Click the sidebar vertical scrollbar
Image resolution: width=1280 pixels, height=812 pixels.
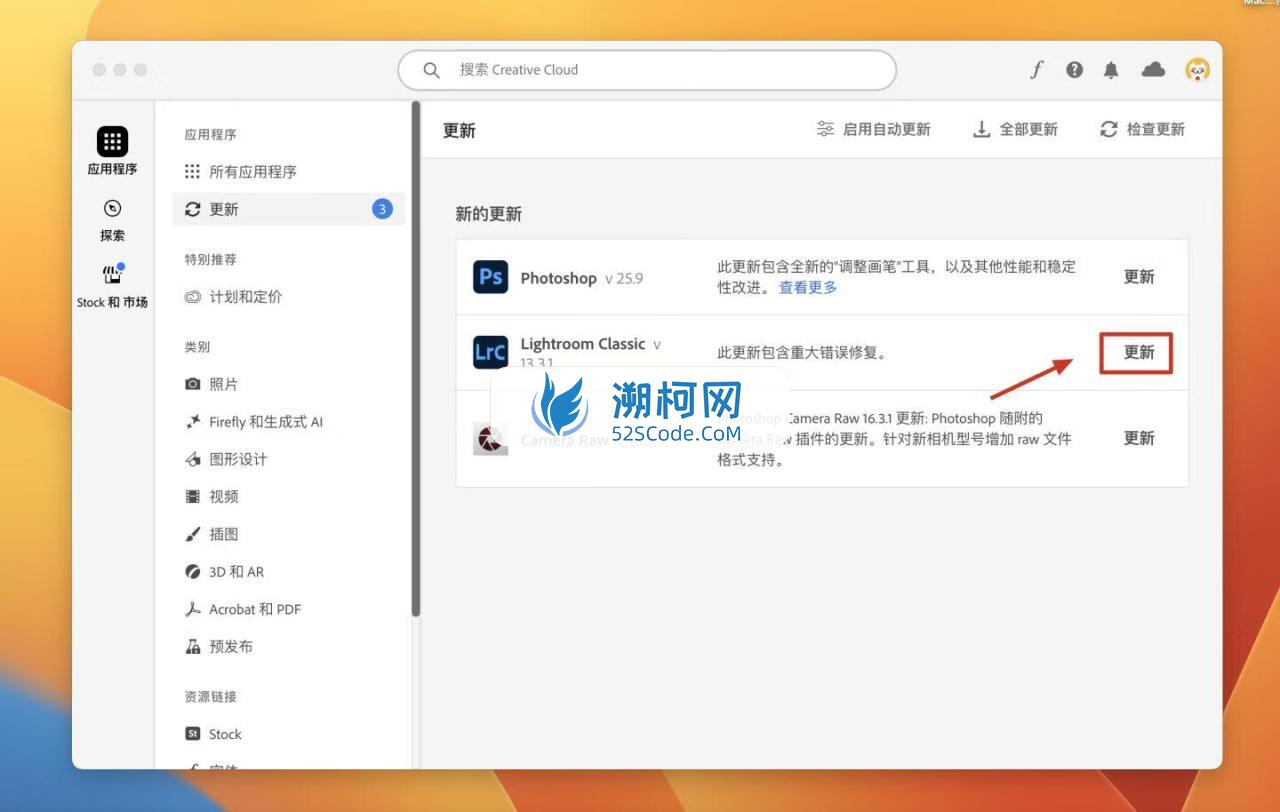pyautogui.click(x=416, y=358)
